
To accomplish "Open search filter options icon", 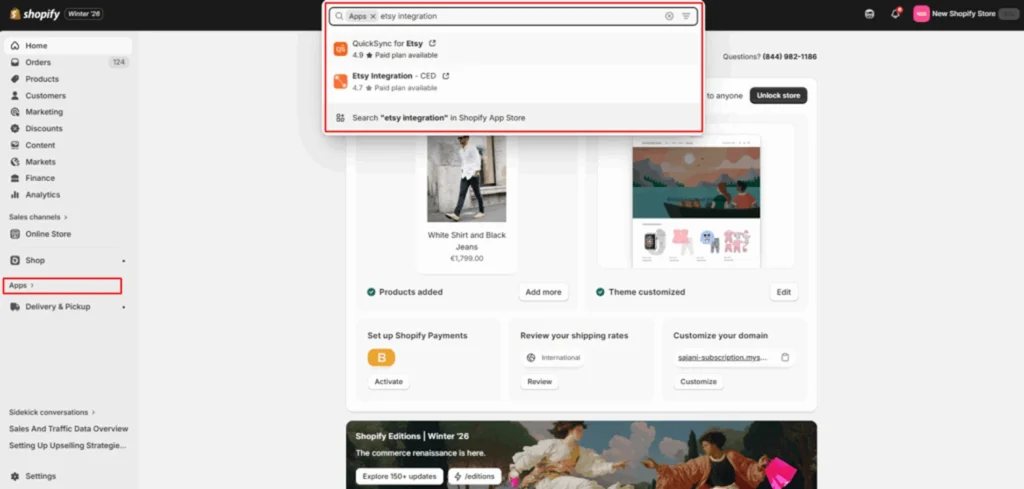I will [x=686, y=16].
